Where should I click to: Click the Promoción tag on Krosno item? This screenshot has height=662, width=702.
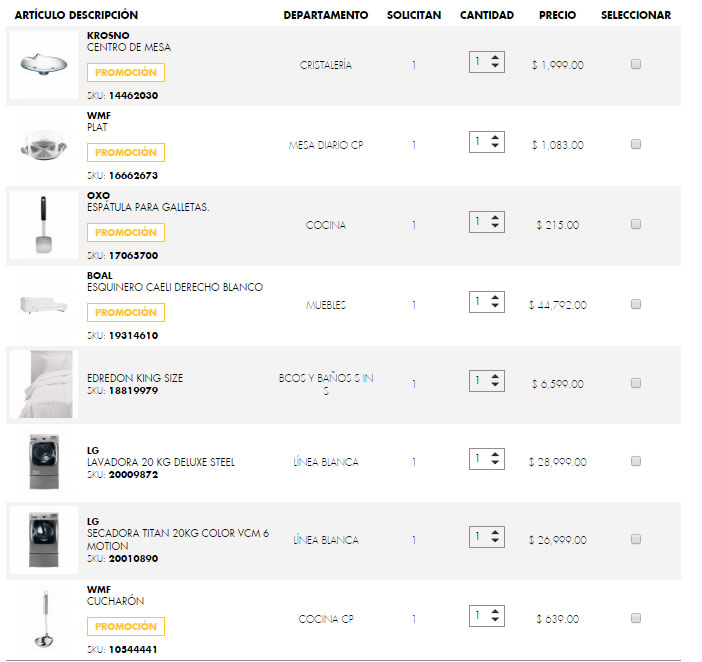[x=126, y=73]
